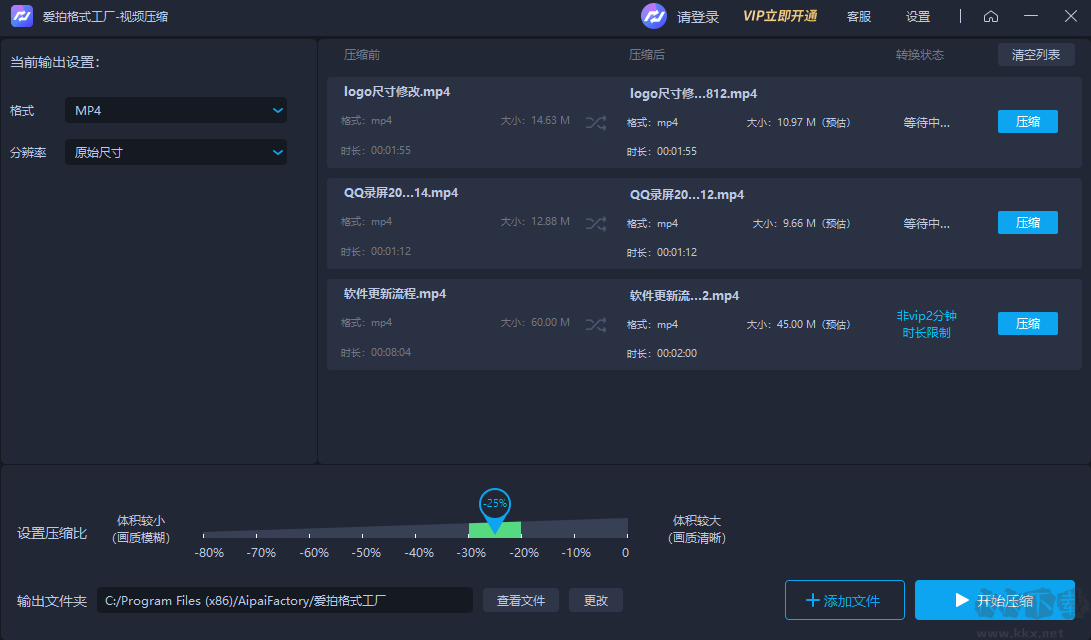The width and height of the screenshot is (1091, 640).
Task: Open the output folder via 查看文件
Action: tap(520, 600)
